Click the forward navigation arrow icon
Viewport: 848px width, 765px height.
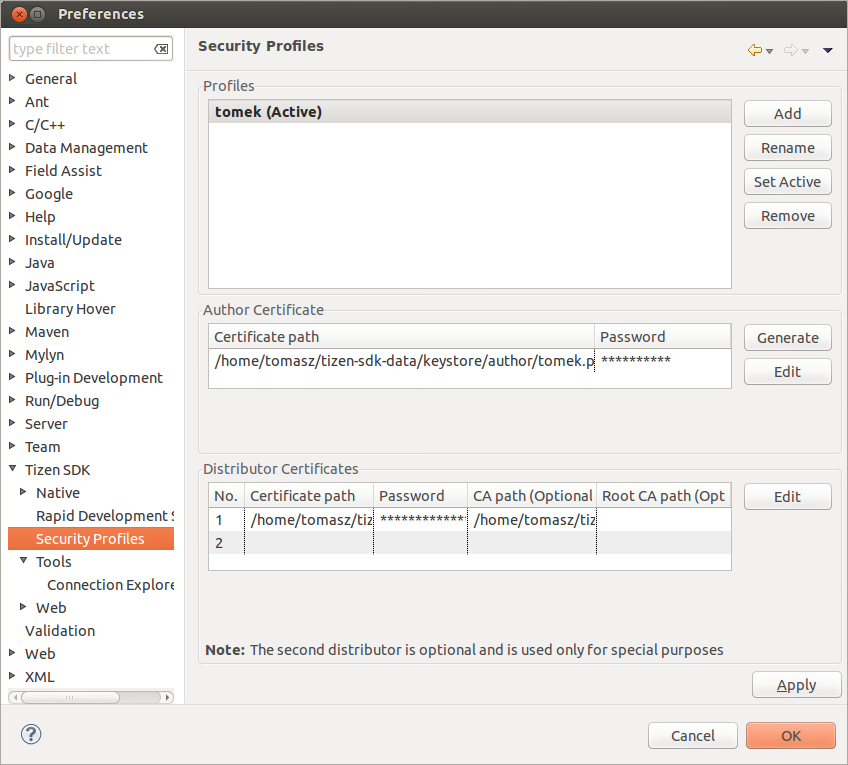pos(790,50)
